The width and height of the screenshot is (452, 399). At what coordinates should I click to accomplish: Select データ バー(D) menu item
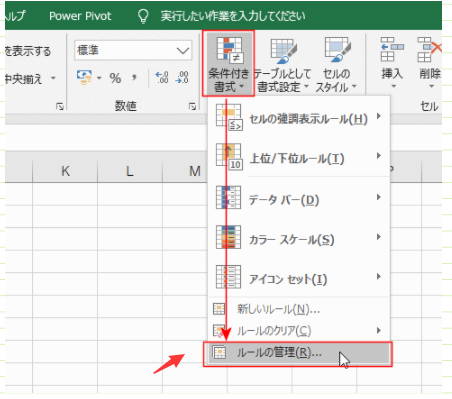click(x=298, y=198)
